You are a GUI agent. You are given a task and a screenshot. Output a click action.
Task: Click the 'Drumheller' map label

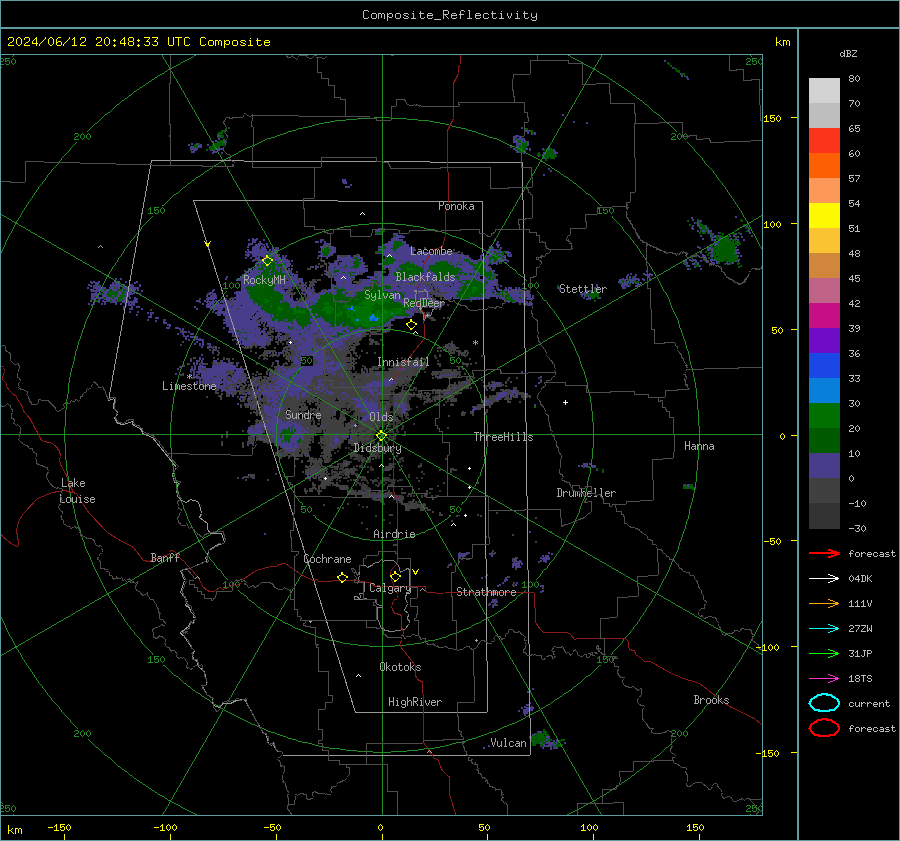[586, 493]
